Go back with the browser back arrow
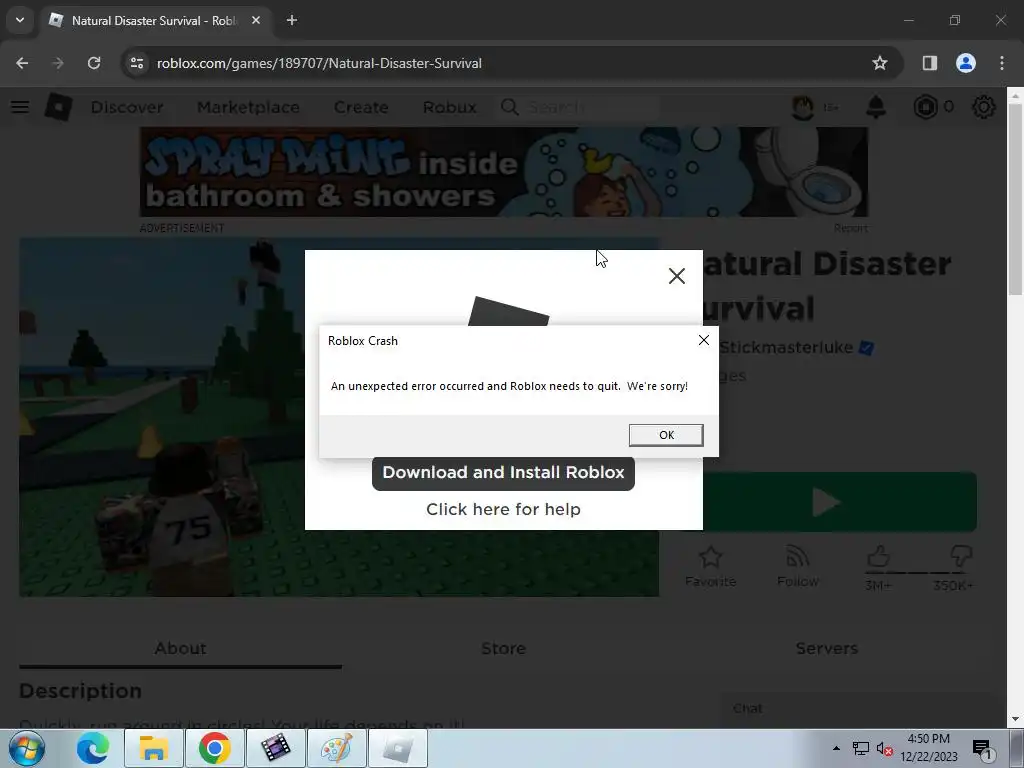The image size is (1024, 768). tap(22, 63)
